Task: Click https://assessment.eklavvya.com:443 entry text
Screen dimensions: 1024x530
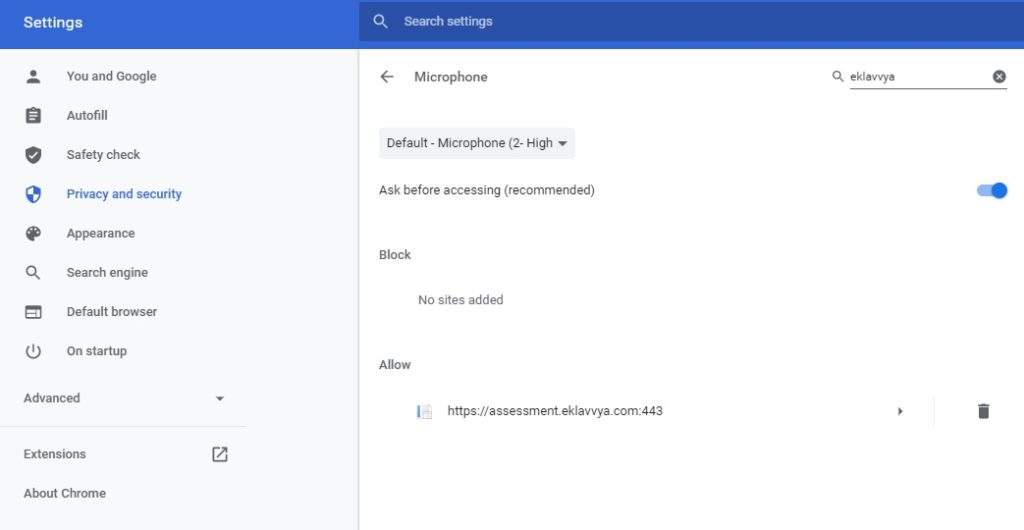Action: (555, 411)
